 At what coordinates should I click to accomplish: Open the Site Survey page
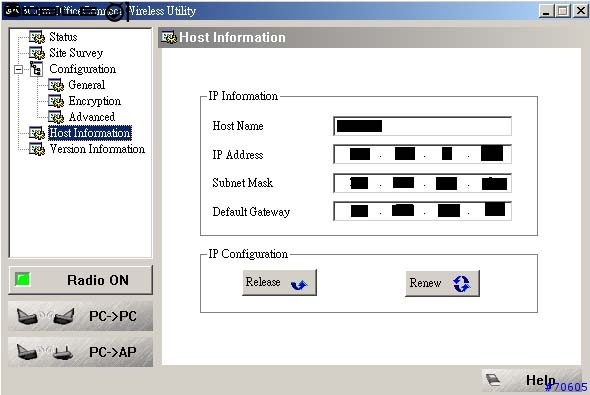point(76,53)
